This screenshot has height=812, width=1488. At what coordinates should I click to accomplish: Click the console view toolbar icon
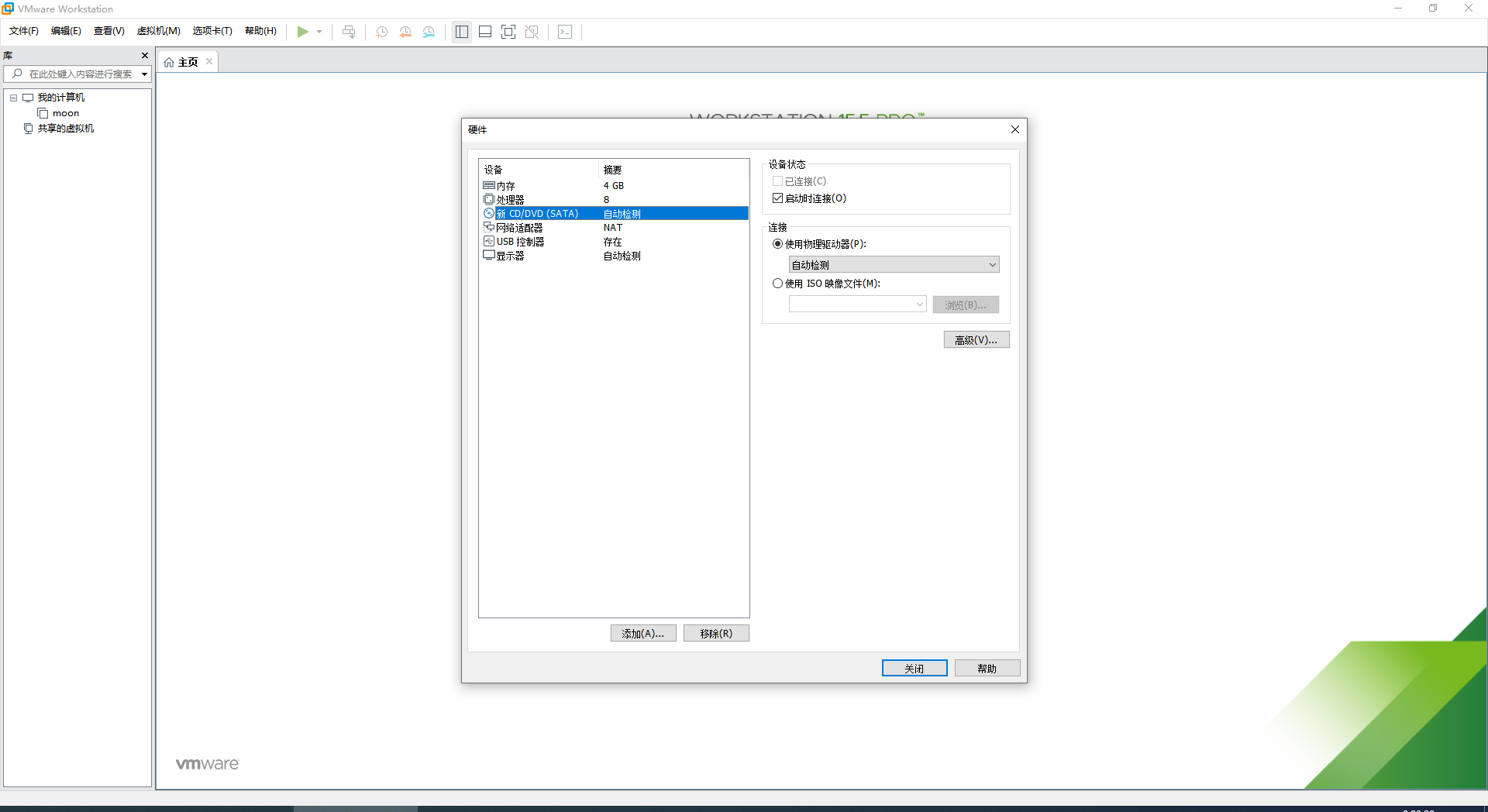565,32
